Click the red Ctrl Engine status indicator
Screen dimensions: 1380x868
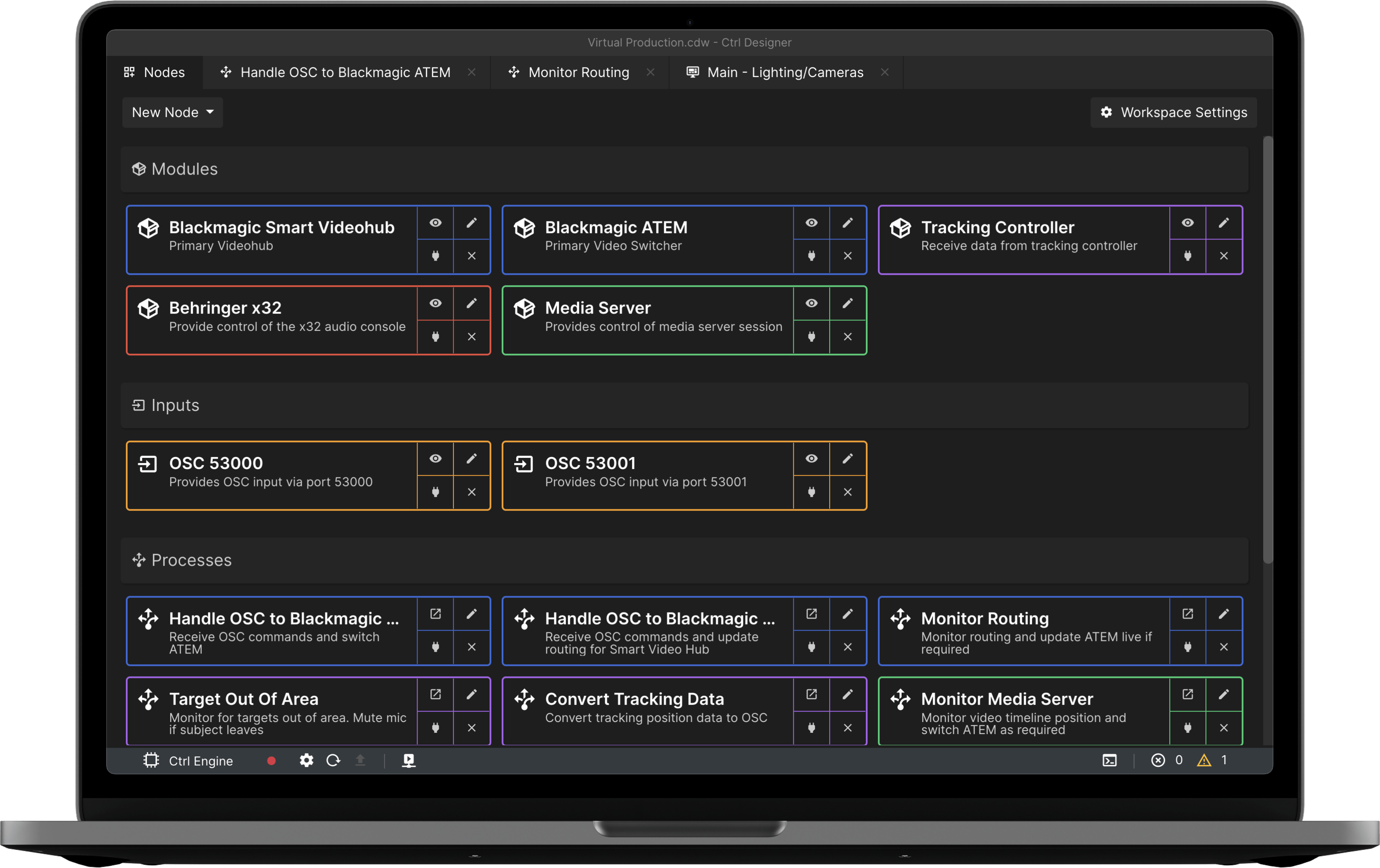(272, 761)
